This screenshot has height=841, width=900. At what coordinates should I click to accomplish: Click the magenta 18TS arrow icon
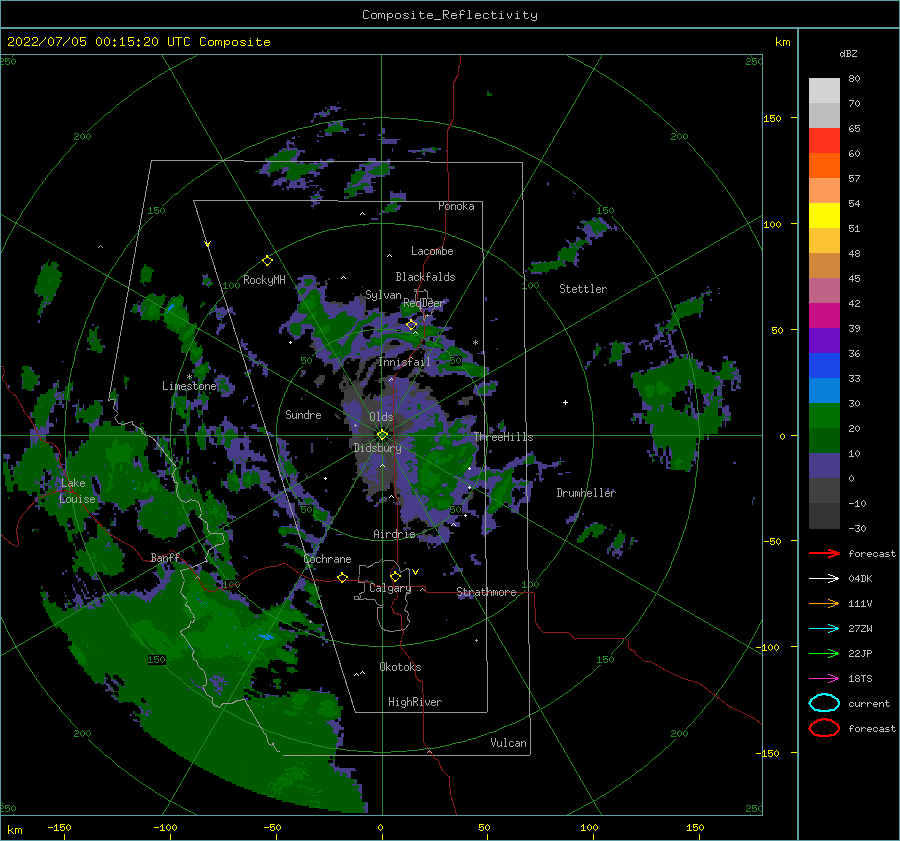pyautogui.click(x=824, y=679)
